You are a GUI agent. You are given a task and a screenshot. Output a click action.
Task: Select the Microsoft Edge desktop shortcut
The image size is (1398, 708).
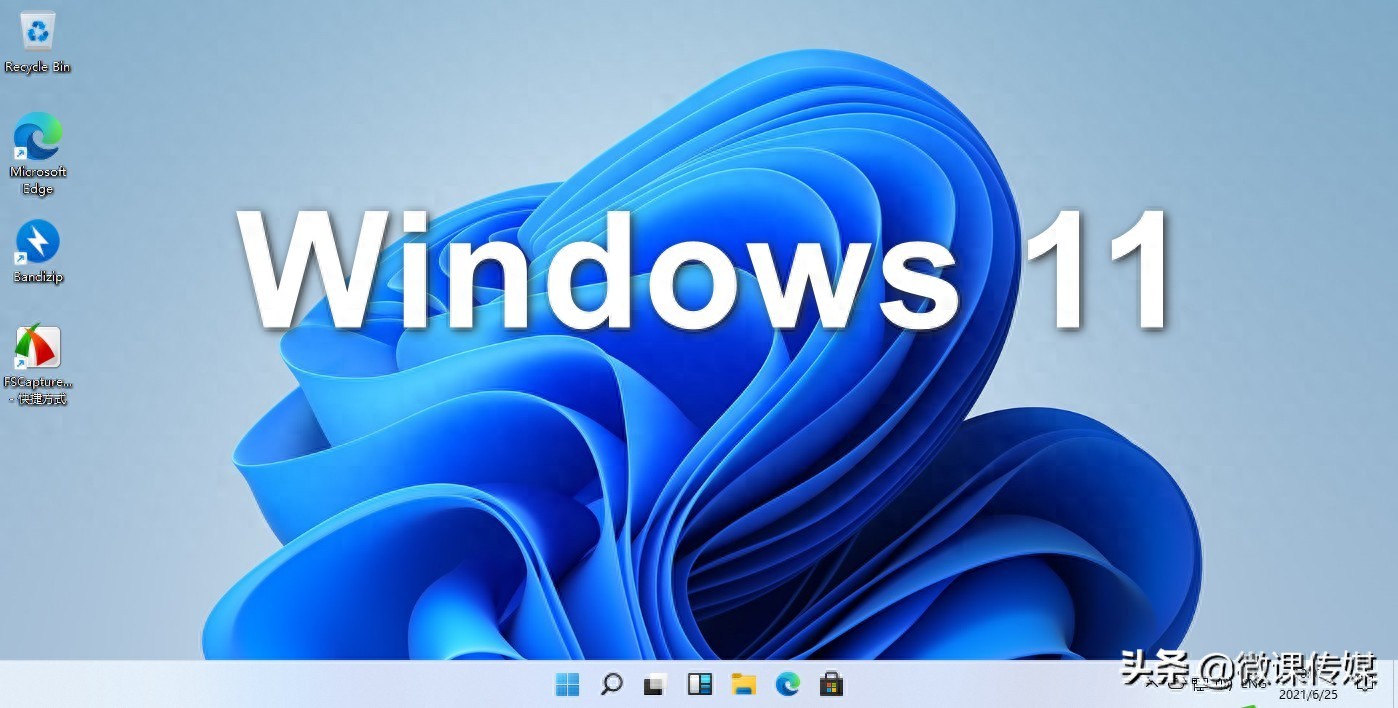(x=38, y=153)
